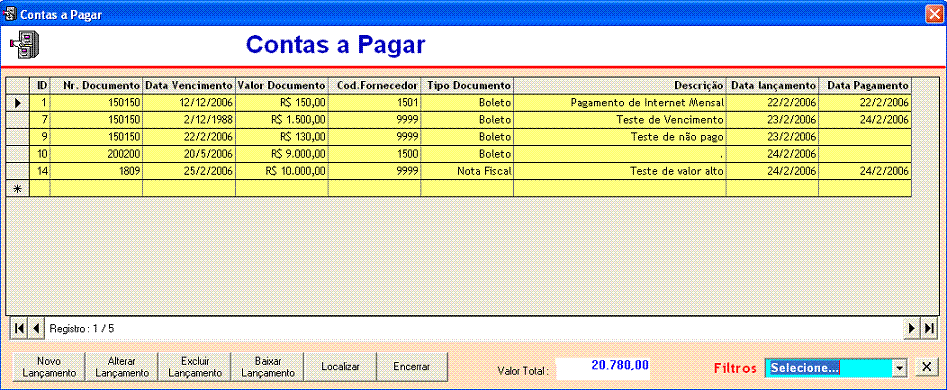Click the new-row asterisk marker
The image size is (947, 390).
pyautogui.click(x=18, y=188)
